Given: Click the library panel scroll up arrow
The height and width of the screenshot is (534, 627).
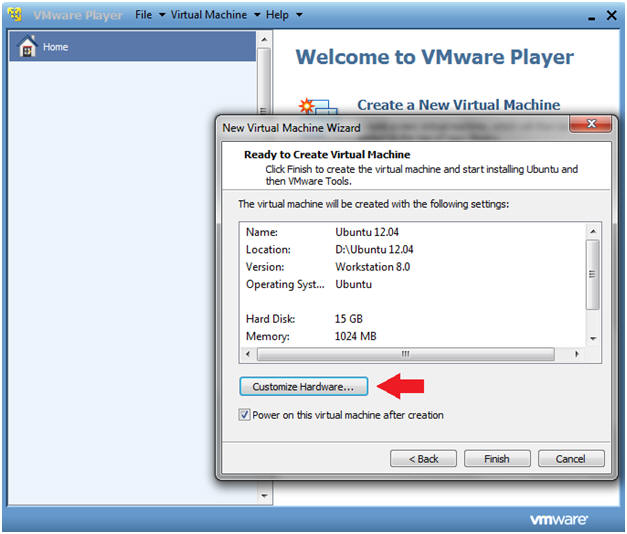Looking at the screenshot, I should click(x=264, y=40).
